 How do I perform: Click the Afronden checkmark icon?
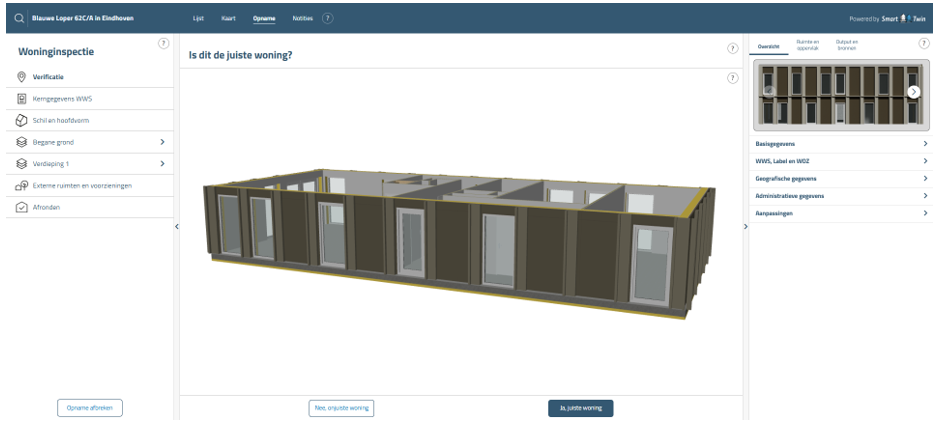[x=21, y=207]
